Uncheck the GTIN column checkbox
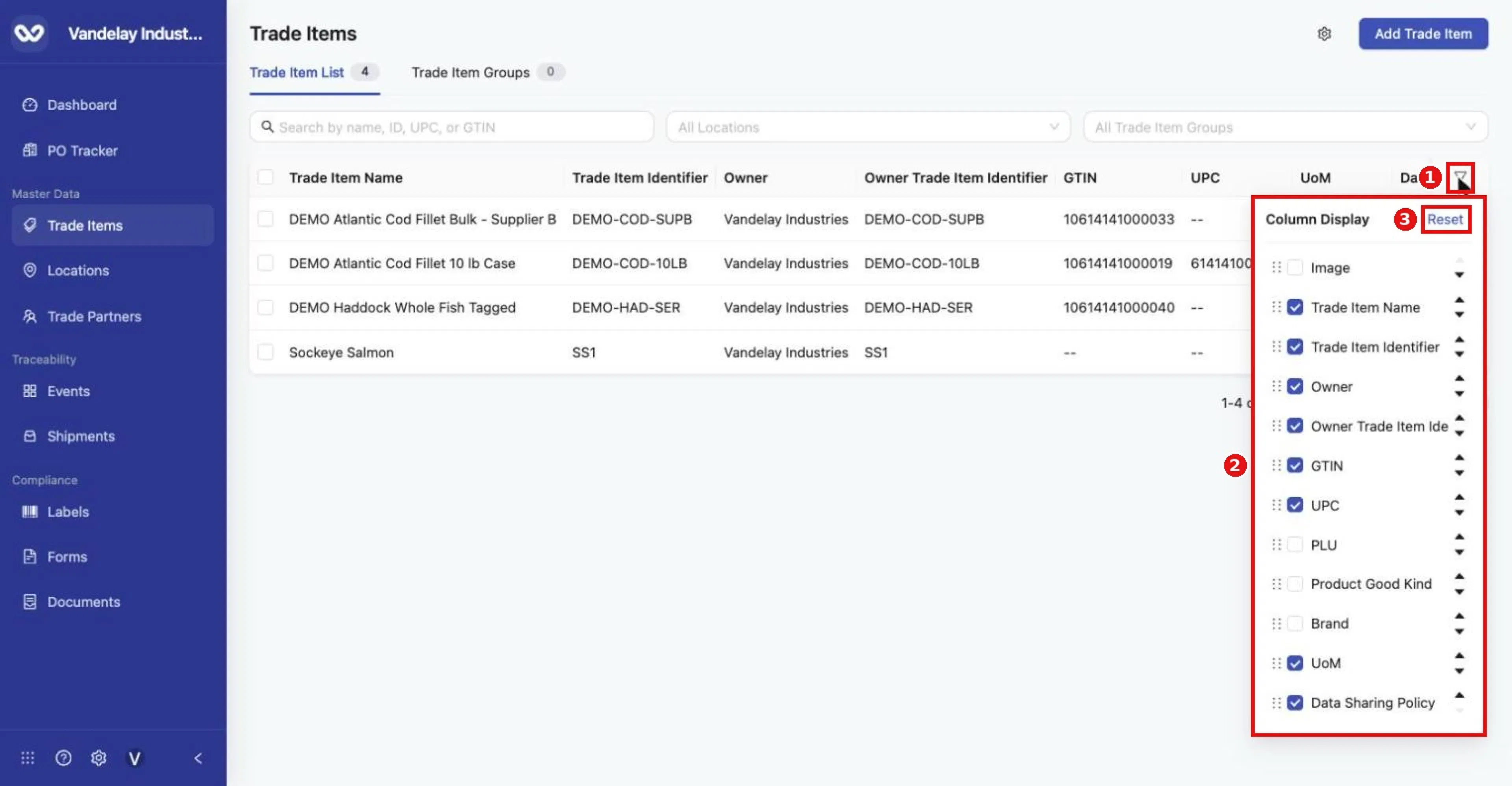Viewport: 1512px width, 786px height. tap(1294, 465)
